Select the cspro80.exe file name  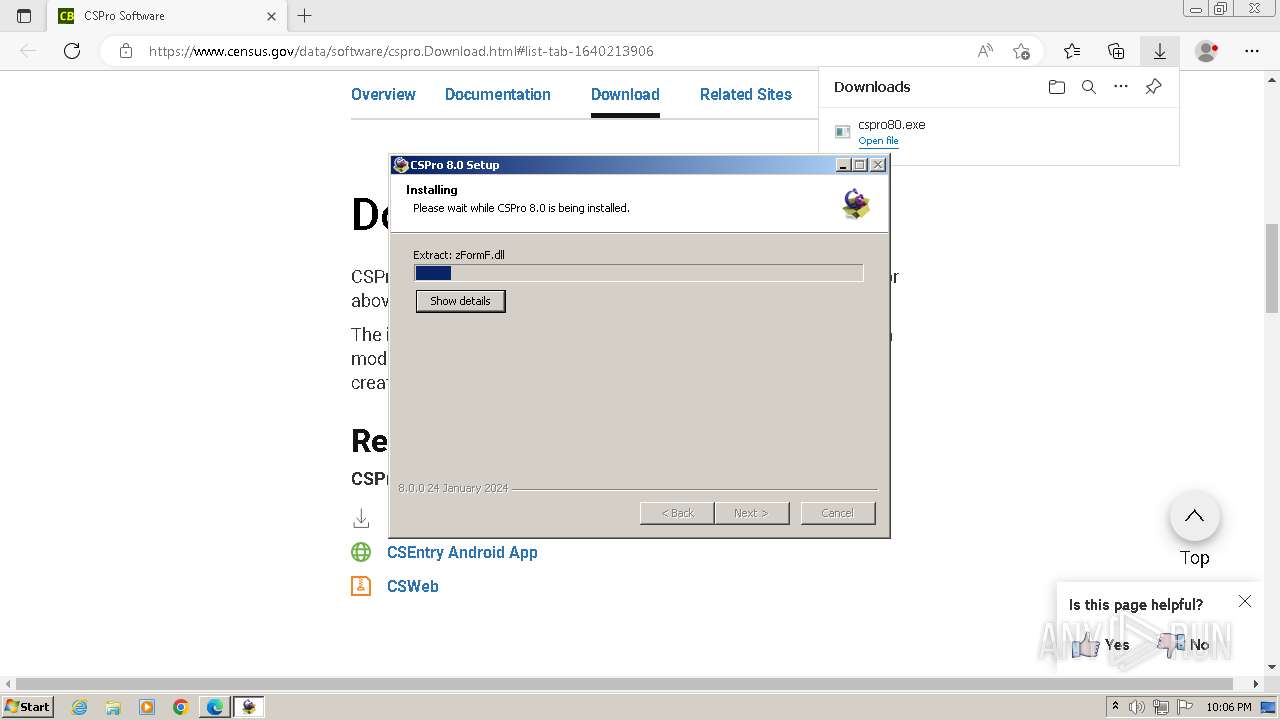892,125
